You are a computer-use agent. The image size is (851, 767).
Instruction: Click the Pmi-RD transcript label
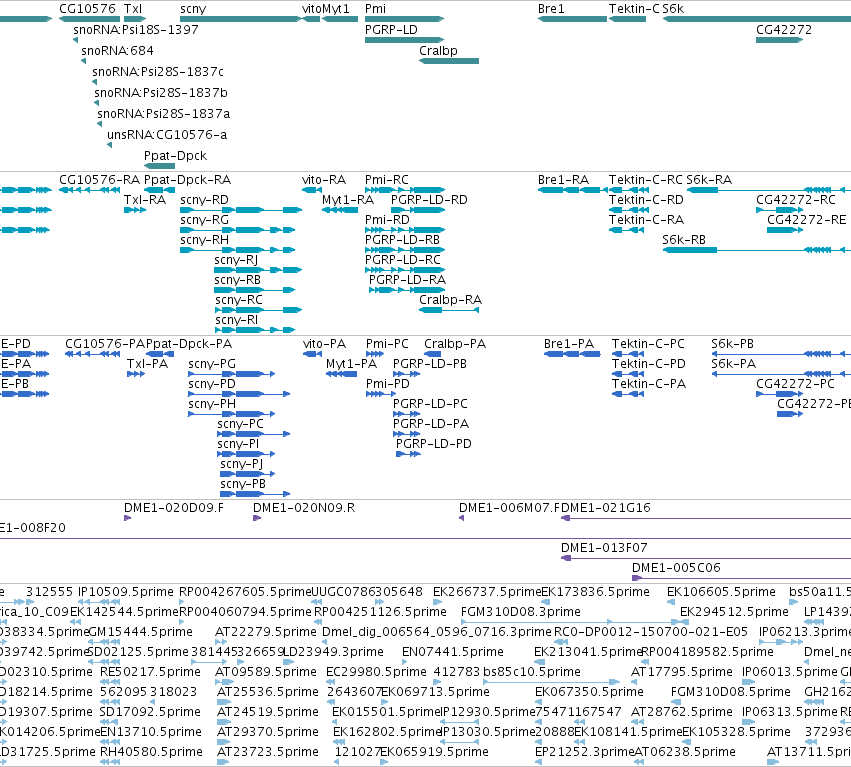387,220
